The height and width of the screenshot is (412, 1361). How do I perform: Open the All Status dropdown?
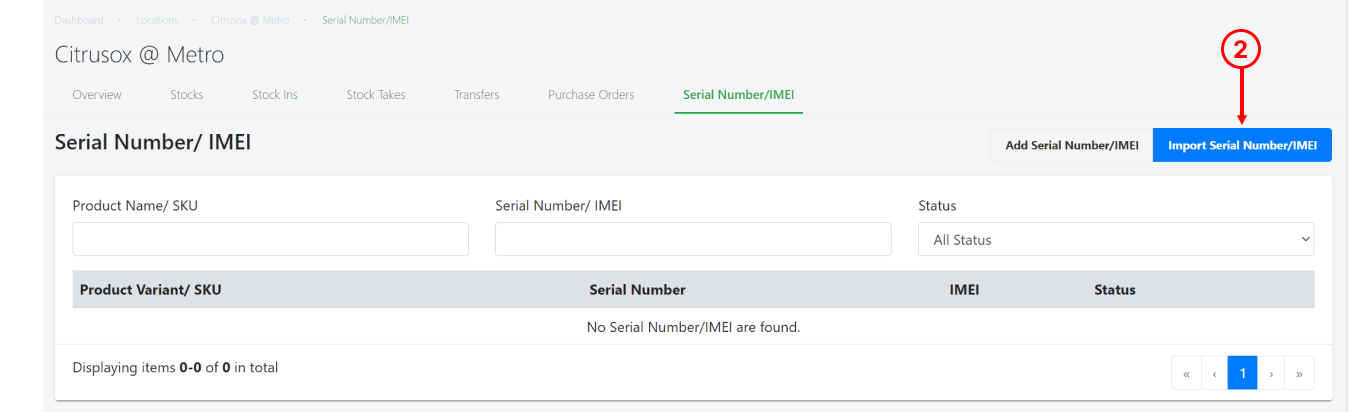pyautogui.click(x=1116, y=239)
